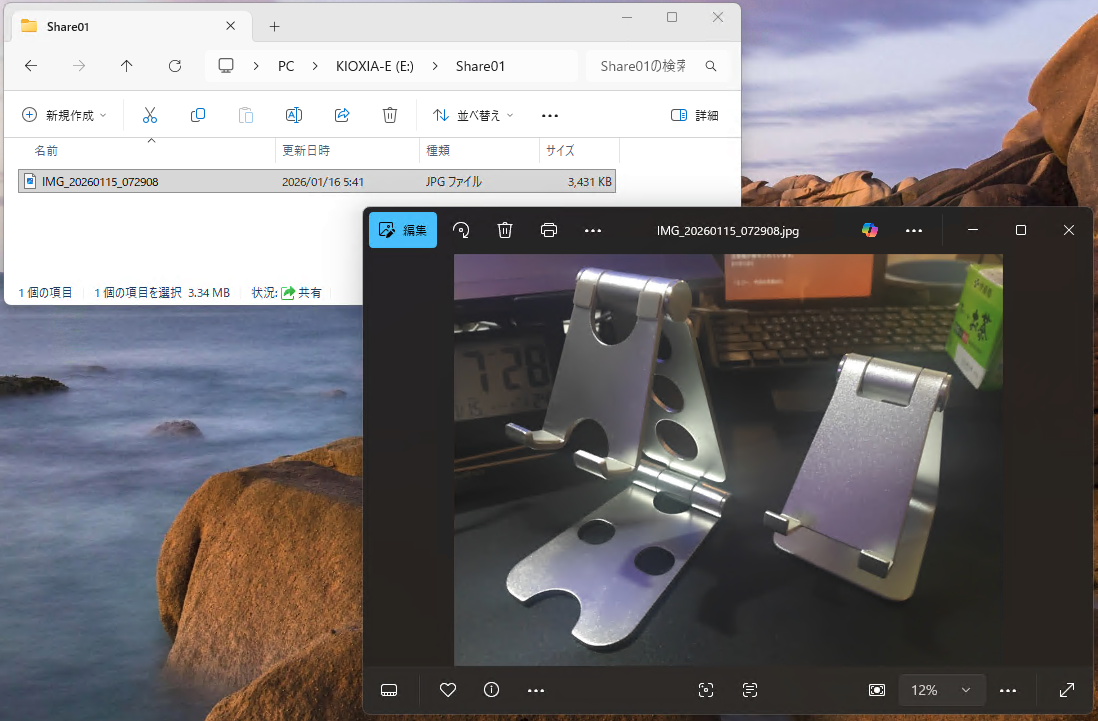Click the cut scissors icon in Explorer
Screen dimensions: 1098x721
(150, 115)
